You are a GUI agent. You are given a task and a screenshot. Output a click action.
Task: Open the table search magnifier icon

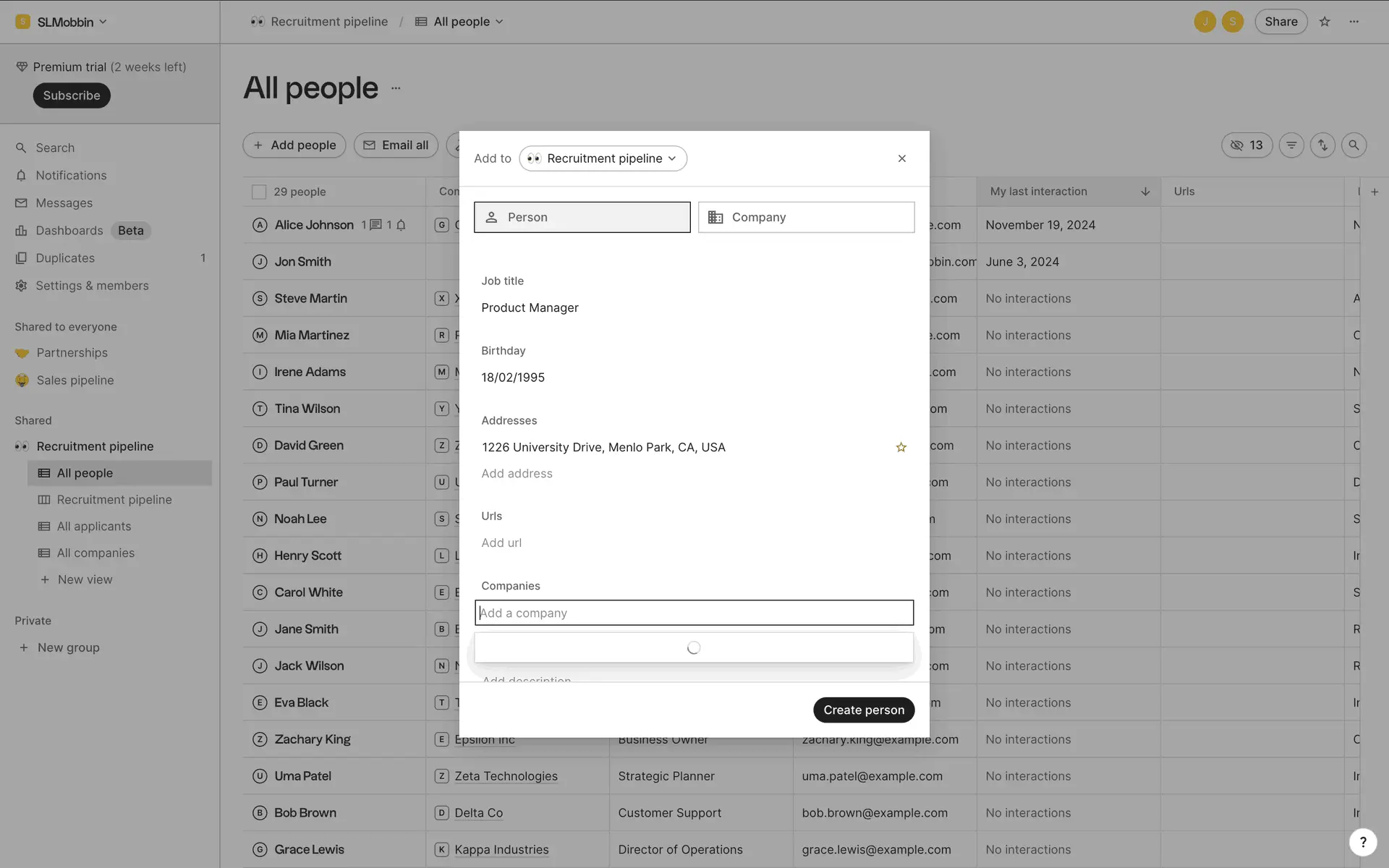pyautogui.click(x=1354, y=145)
